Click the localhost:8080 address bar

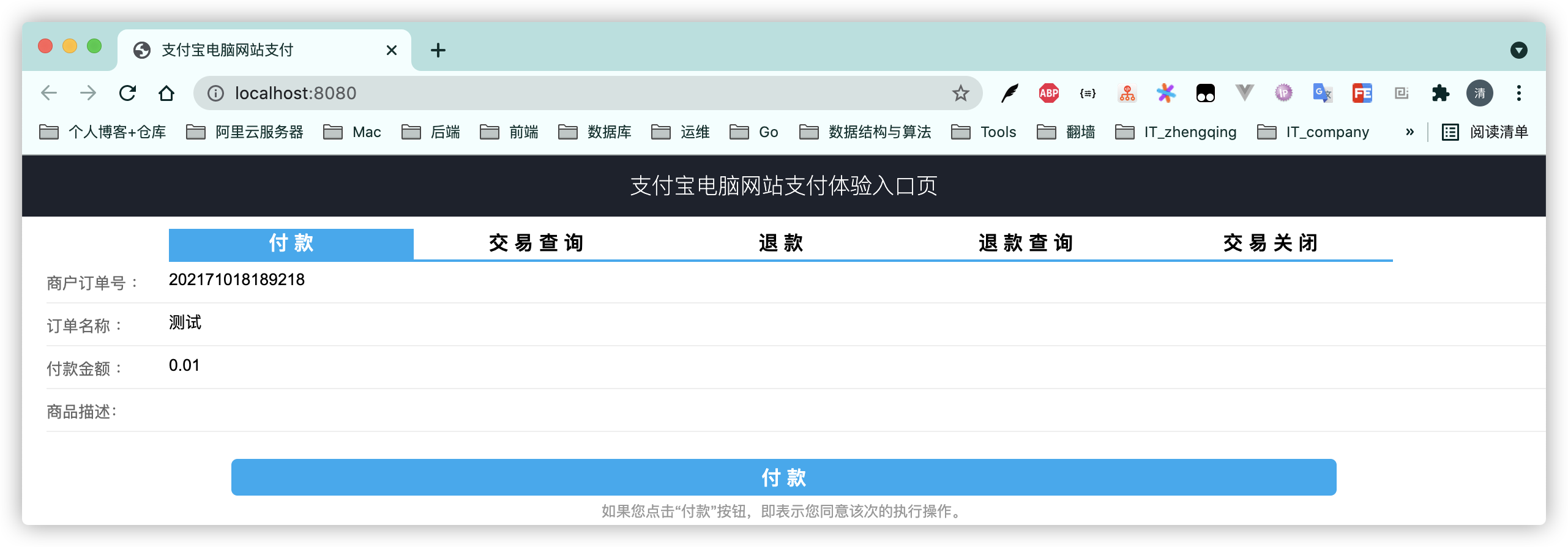[588, 93]
